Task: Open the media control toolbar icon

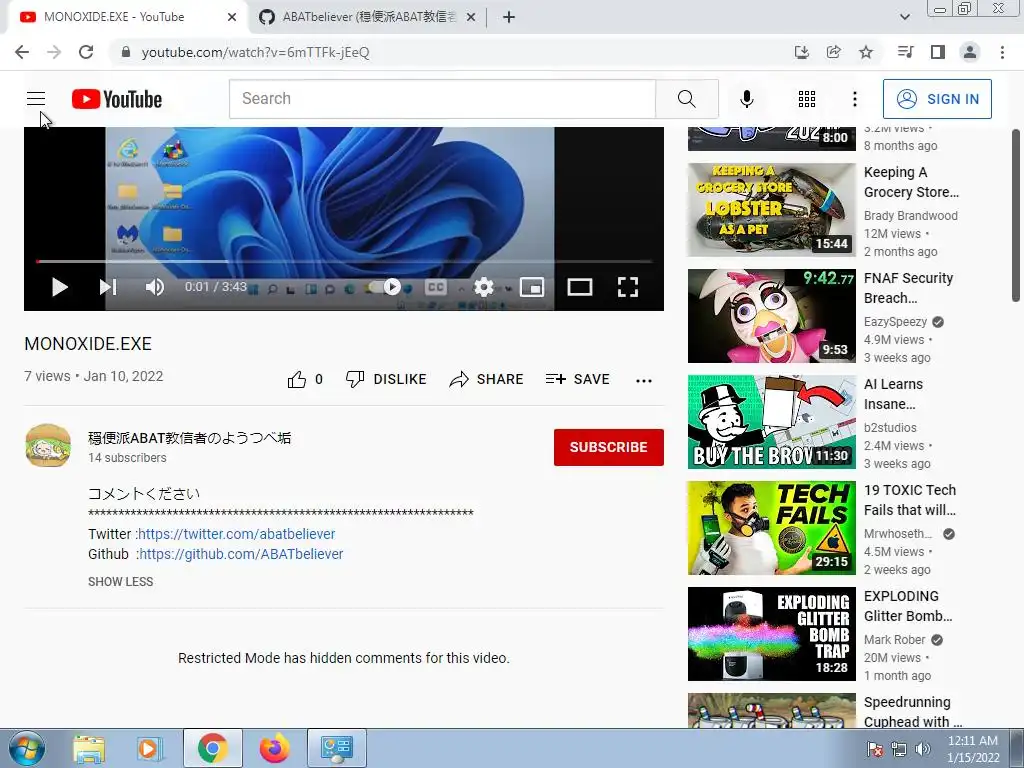Action: point(905,52)
